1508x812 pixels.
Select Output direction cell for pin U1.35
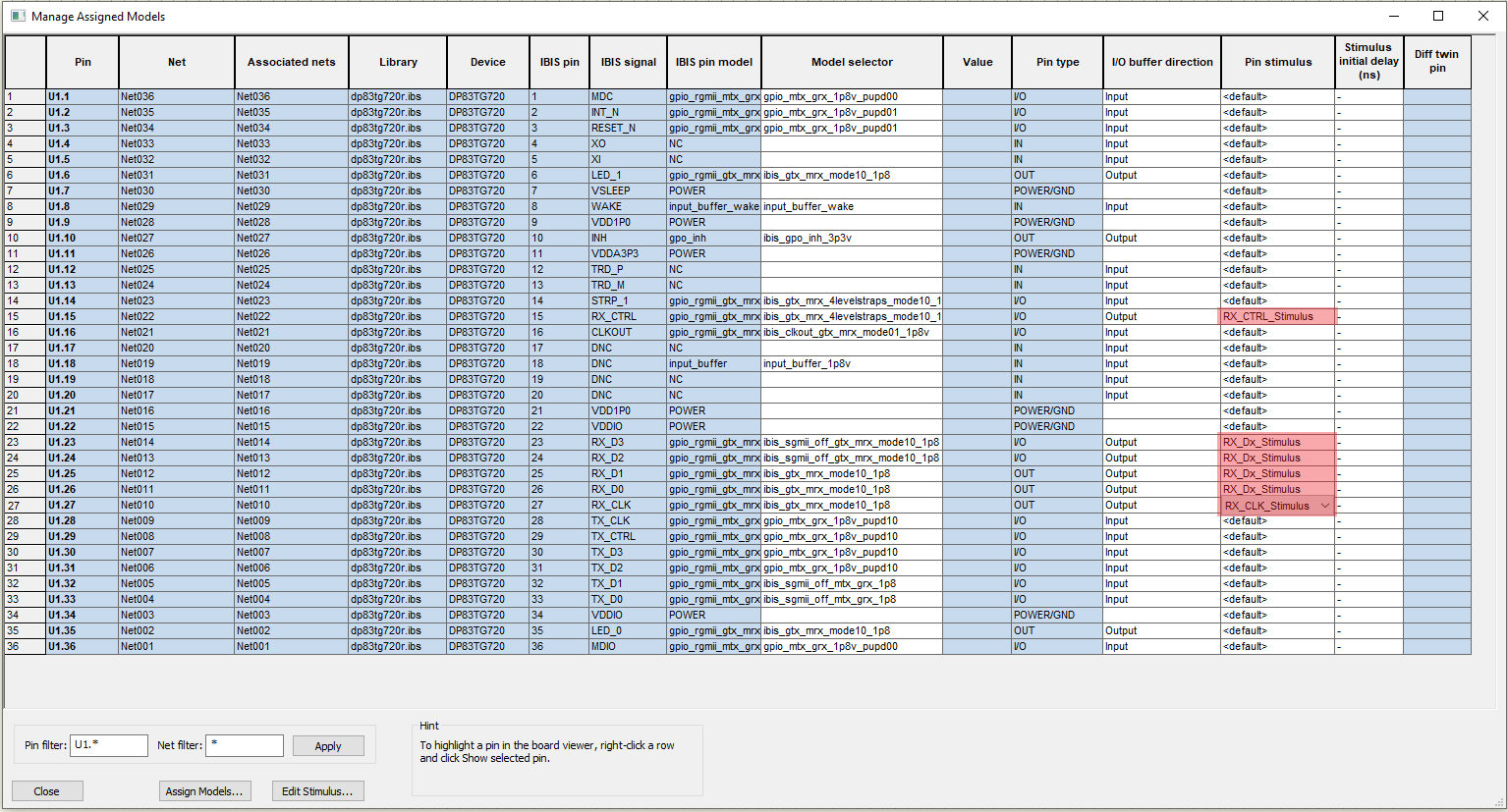[x=1162, y=630]
